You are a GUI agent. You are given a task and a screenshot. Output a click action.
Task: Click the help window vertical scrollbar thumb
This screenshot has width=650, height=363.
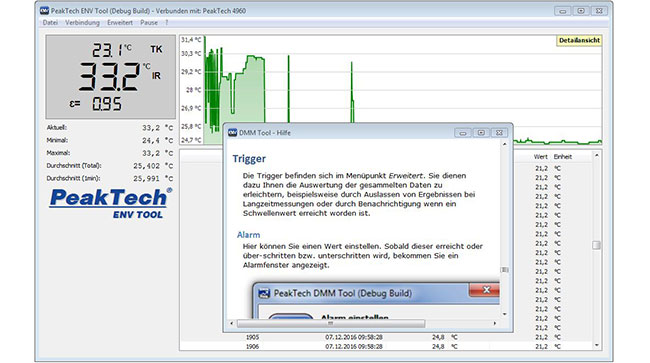(504, 270)
